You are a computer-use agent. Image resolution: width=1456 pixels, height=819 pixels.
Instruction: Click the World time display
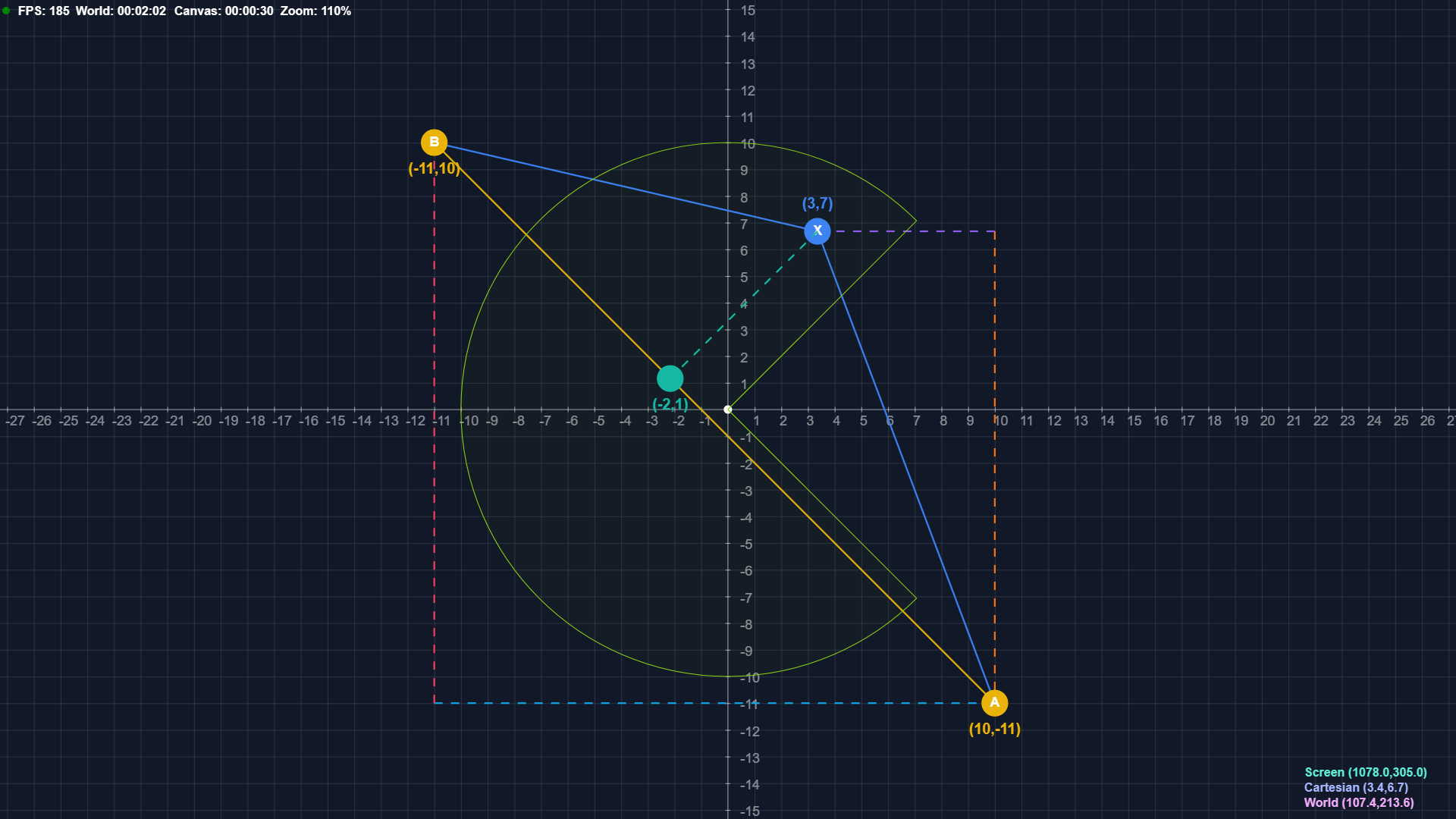(x=121, y=11)
